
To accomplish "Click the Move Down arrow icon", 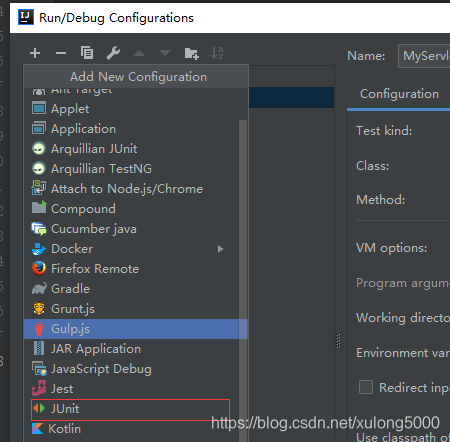I will 165,53.
